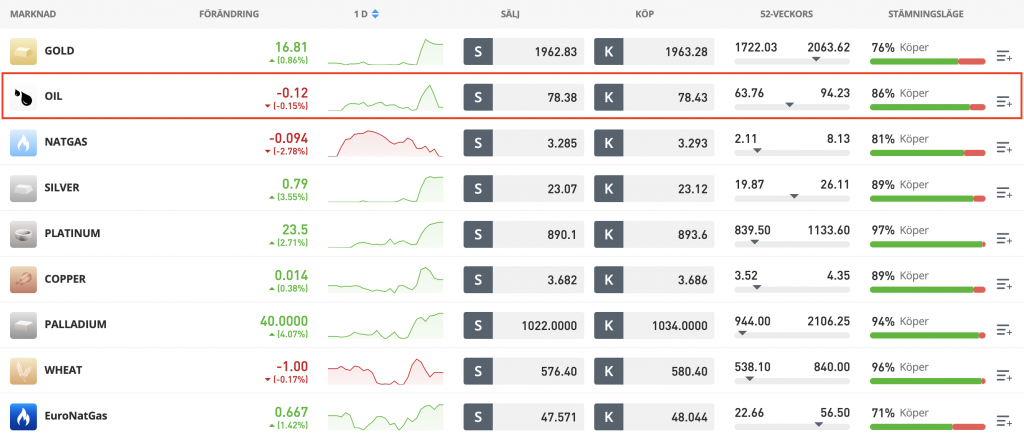Open the COPPER 1-day sparkline chart
Image resolution: width=1024 pixels, height=438 pixels.
(x=386, y=279)
